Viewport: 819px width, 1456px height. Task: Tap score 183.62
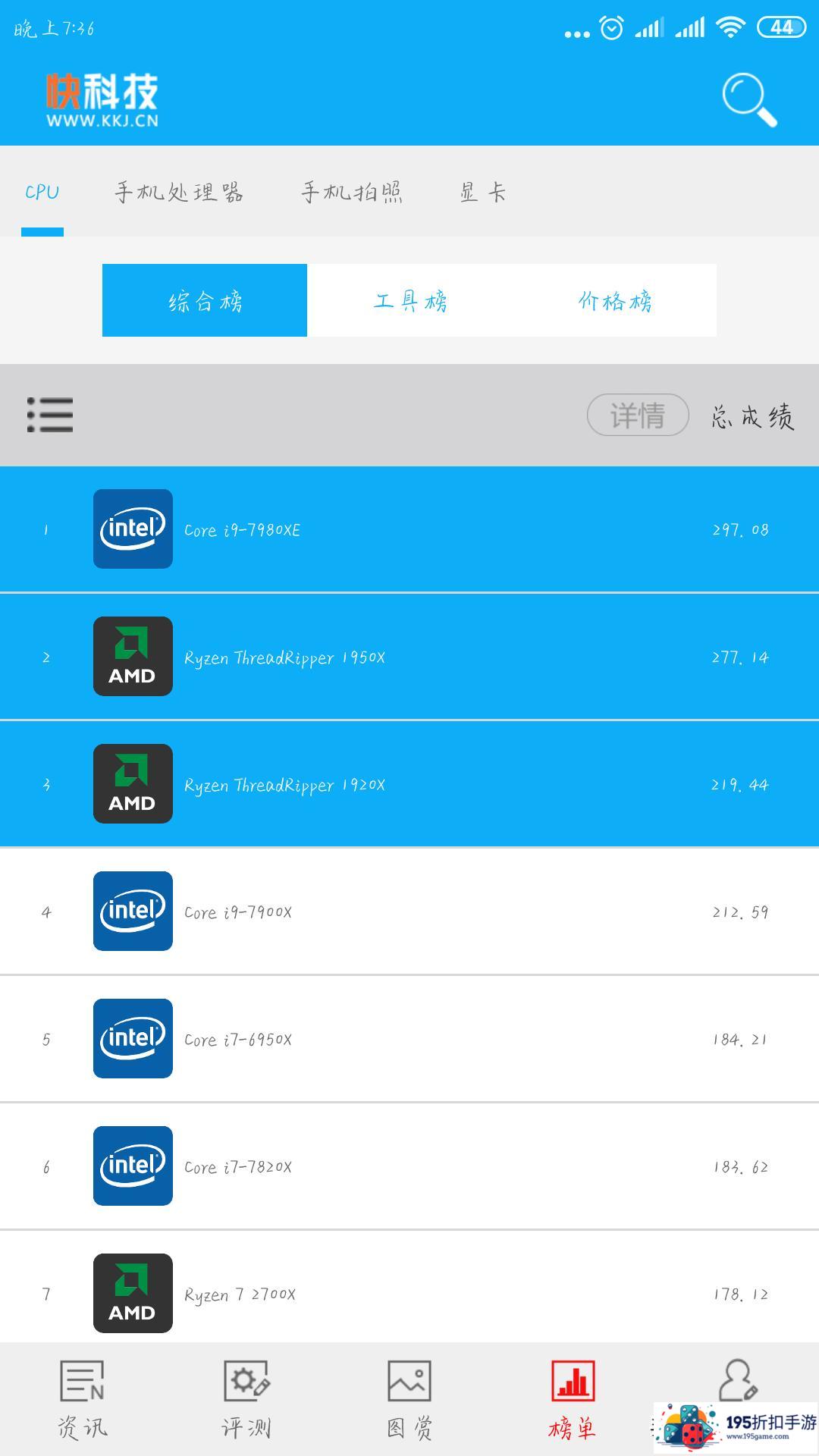[x=740, y=1167]
